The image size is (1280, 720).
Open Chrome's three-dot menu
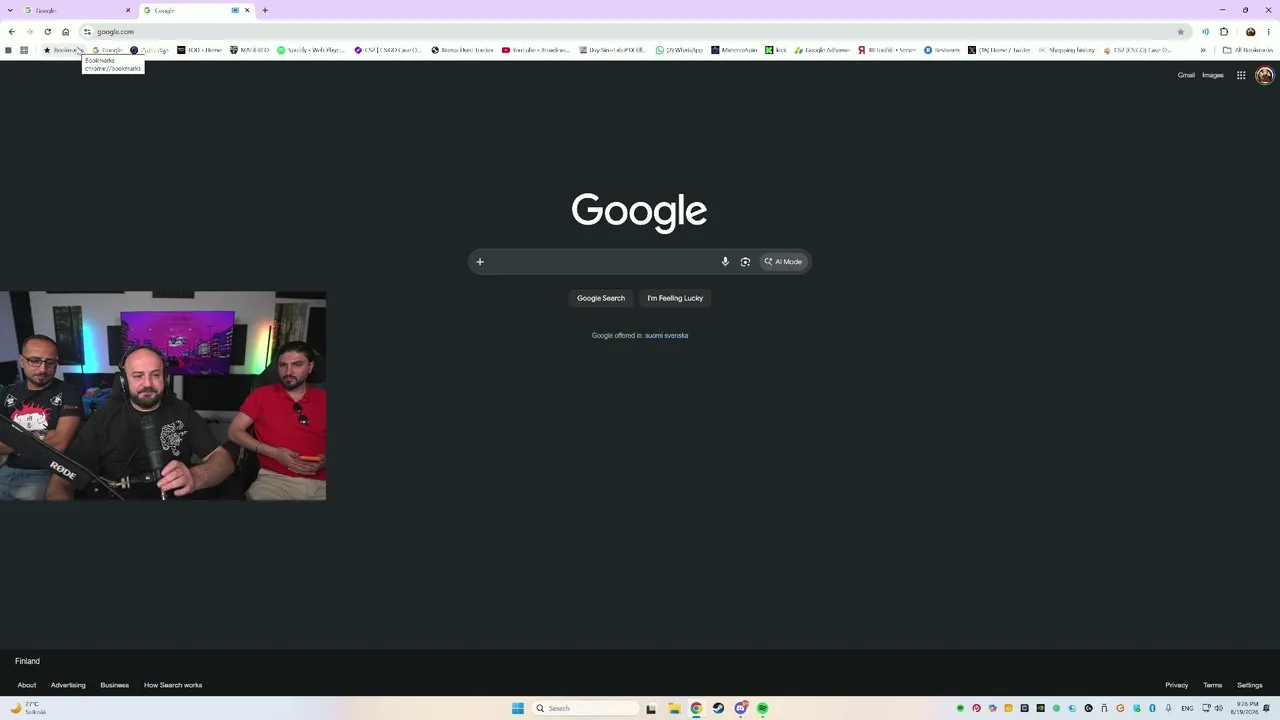coord(1268,32)
